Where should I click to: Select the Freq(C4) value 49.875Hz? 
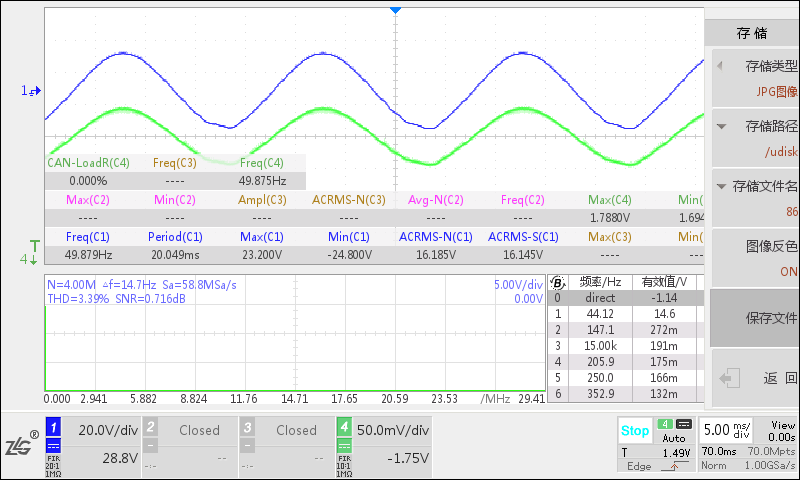[262, 181]
